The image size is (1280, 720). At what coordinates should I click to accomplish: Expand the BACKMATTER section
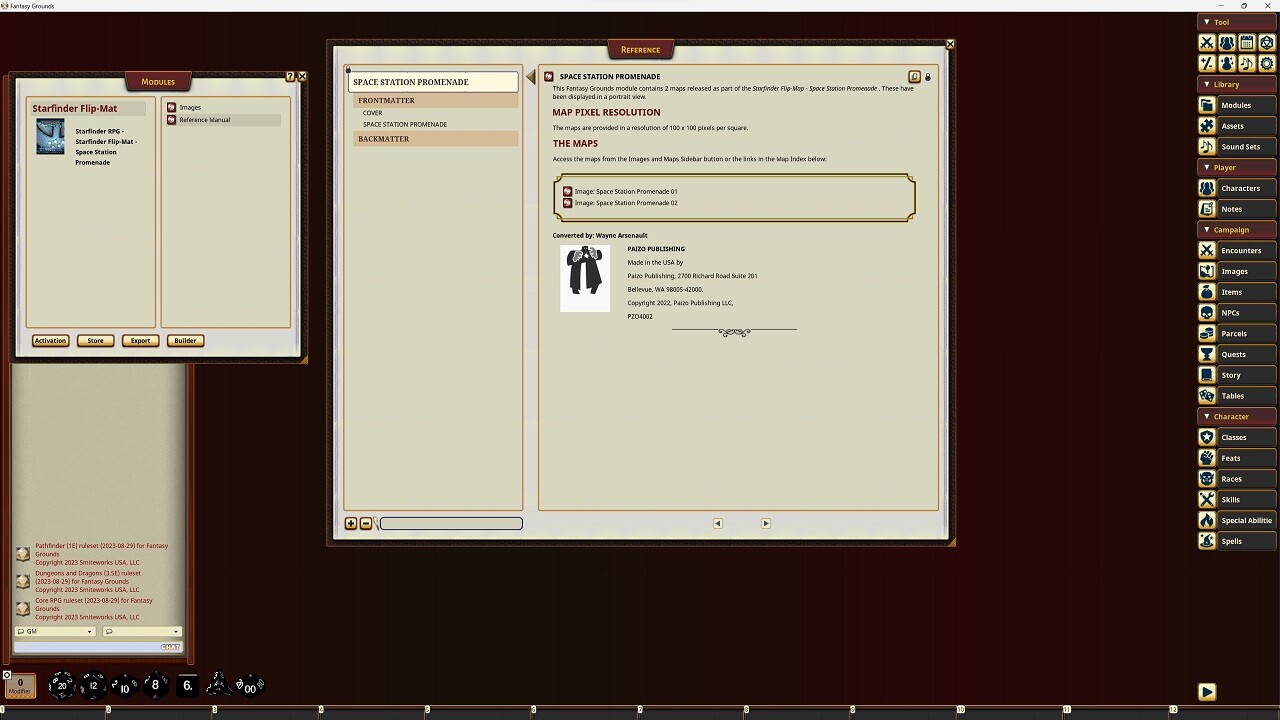[386, 138]
